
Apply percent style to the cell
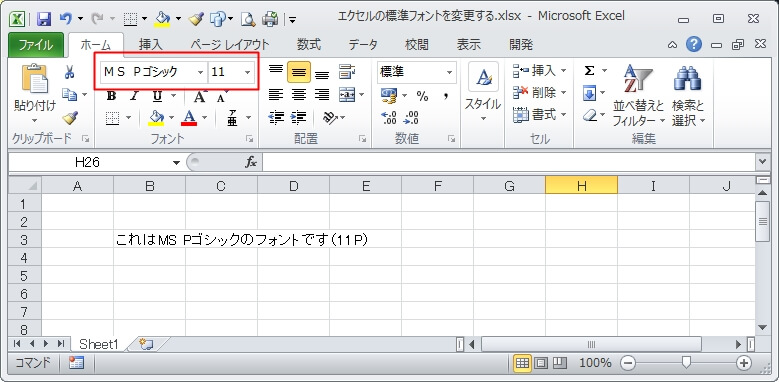[x=422, y=95]
